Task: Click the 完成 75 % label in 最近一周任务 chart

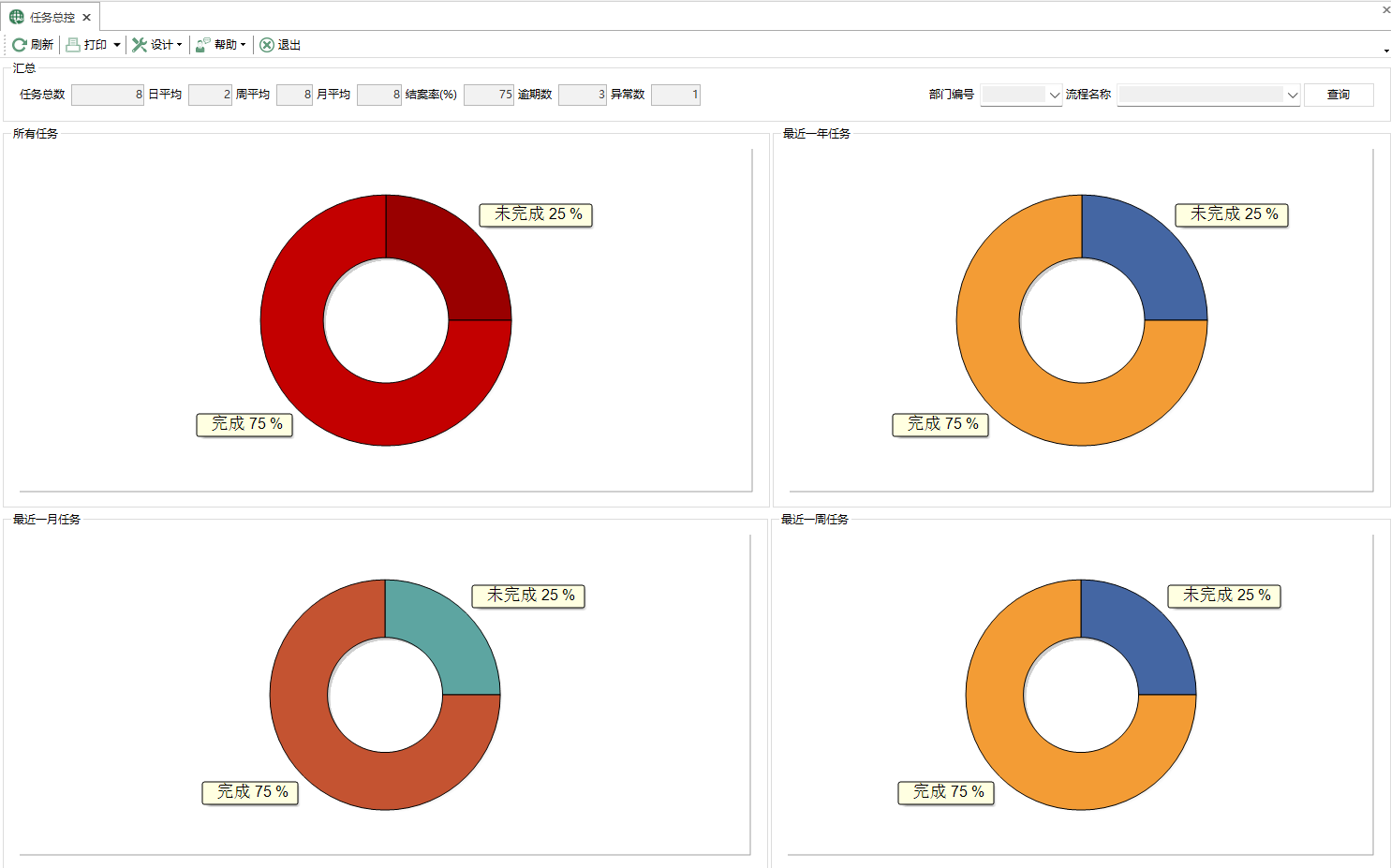Action: coord(946,792)
